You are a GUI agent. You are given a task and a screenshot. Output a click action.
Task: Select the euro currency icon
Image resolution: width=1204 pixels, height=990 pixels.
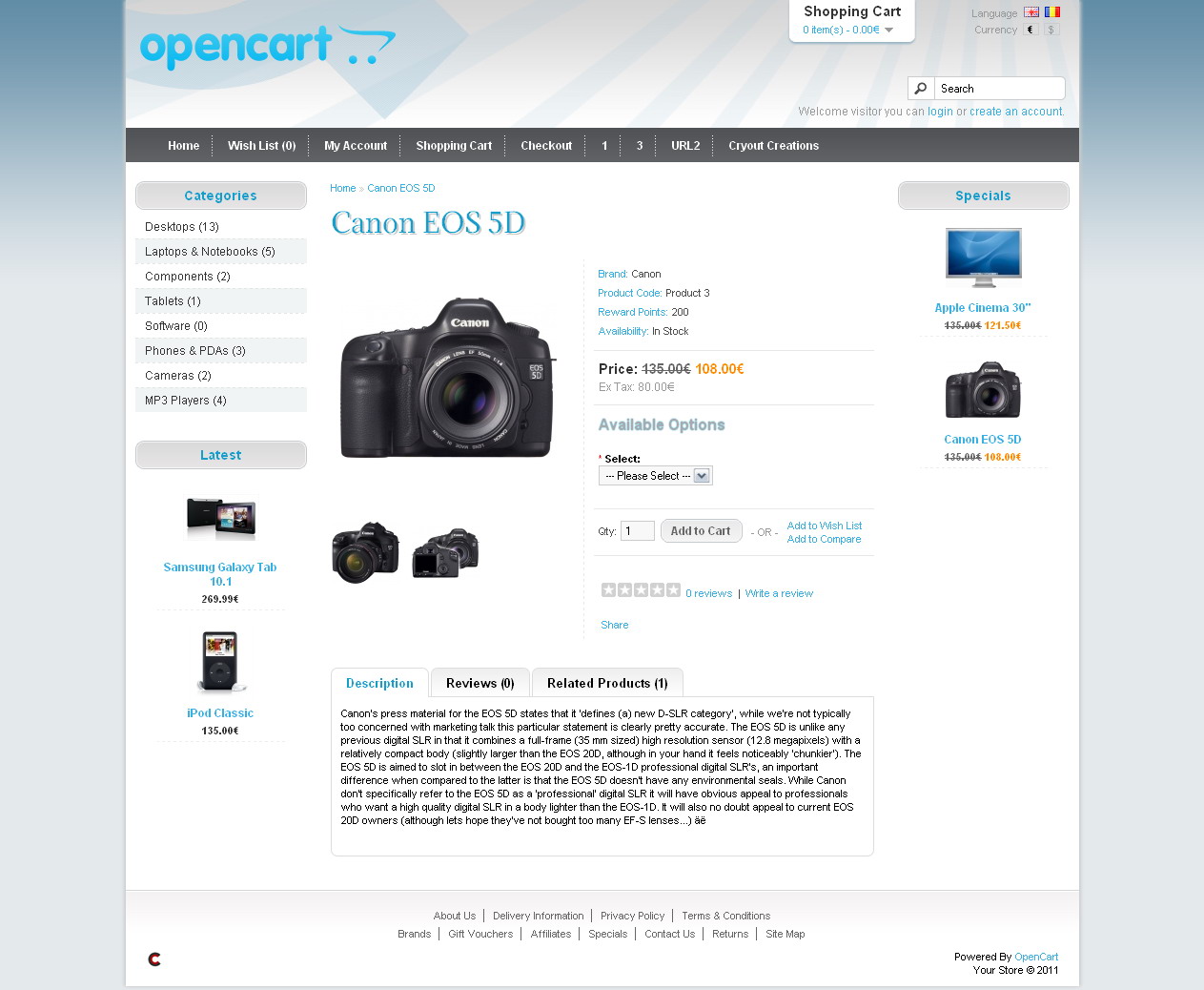coord(1031,30)
